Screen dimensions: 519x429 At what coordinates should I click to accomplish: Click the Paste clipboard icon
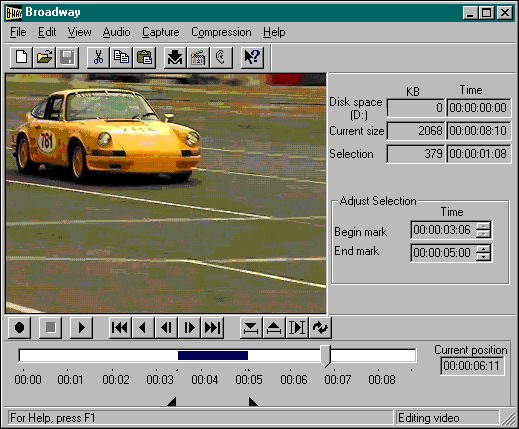[144, 58]
